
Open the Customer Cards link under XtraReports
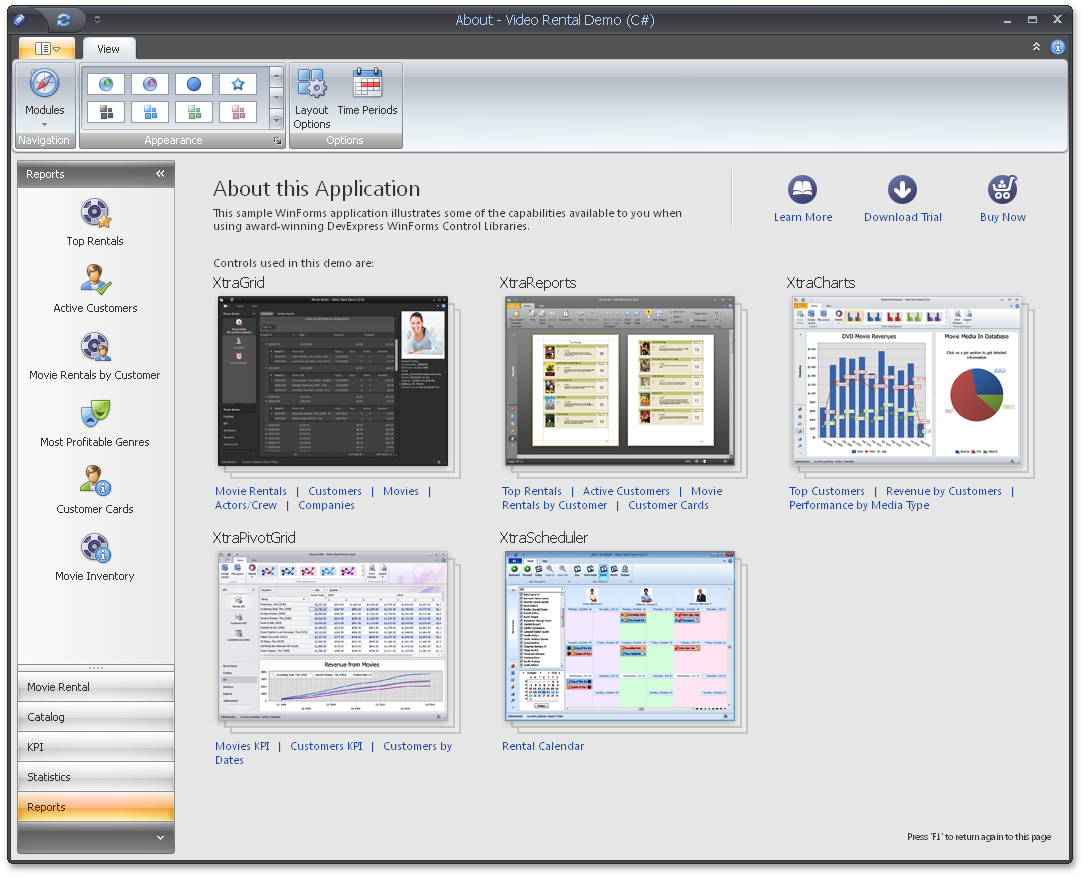[x=668, y=505]
